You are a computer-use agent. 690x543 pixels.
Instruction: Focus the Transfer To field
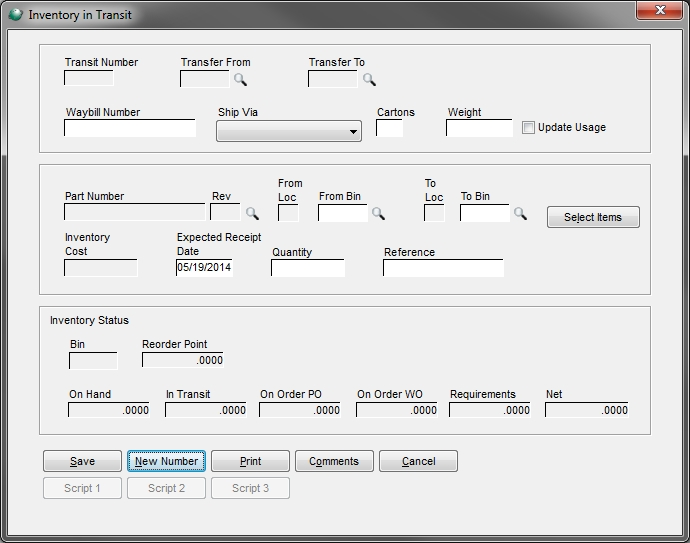coord(333,79)
